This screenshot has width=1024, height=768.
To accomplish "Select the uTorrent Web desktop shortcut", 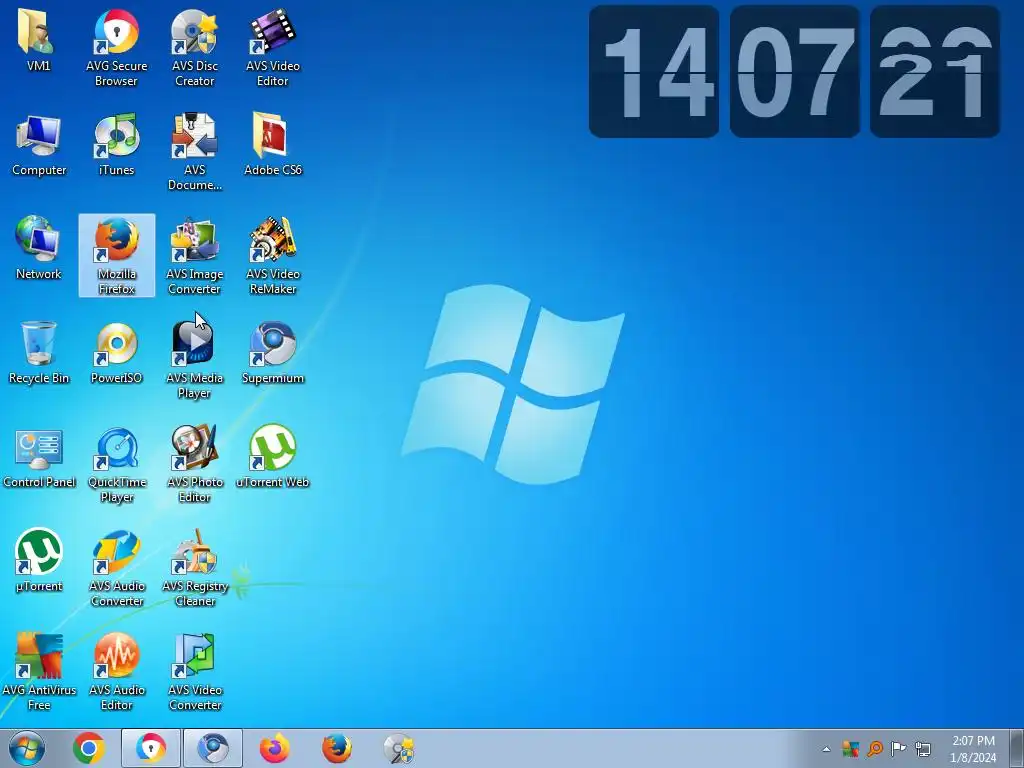I will pyautogui.click(x=273, y=457).
